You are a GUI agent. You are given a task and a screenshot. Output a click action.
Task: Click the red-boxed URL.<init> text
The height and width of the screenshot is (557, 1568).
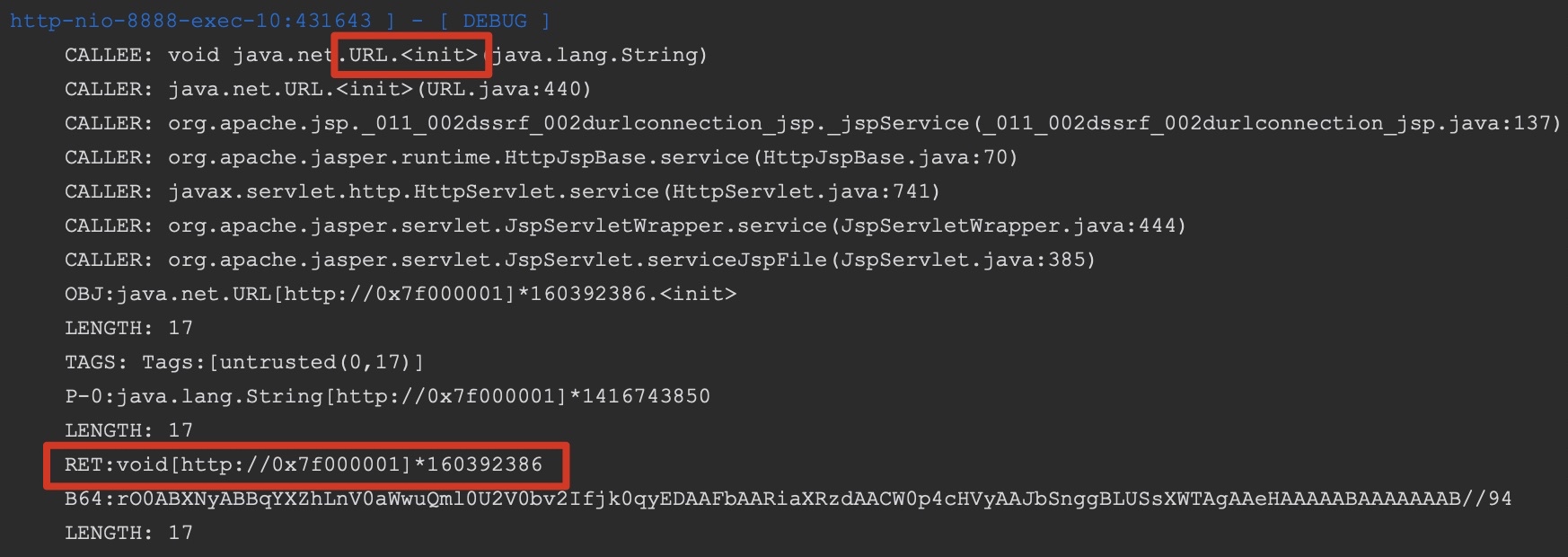[413, 55]
